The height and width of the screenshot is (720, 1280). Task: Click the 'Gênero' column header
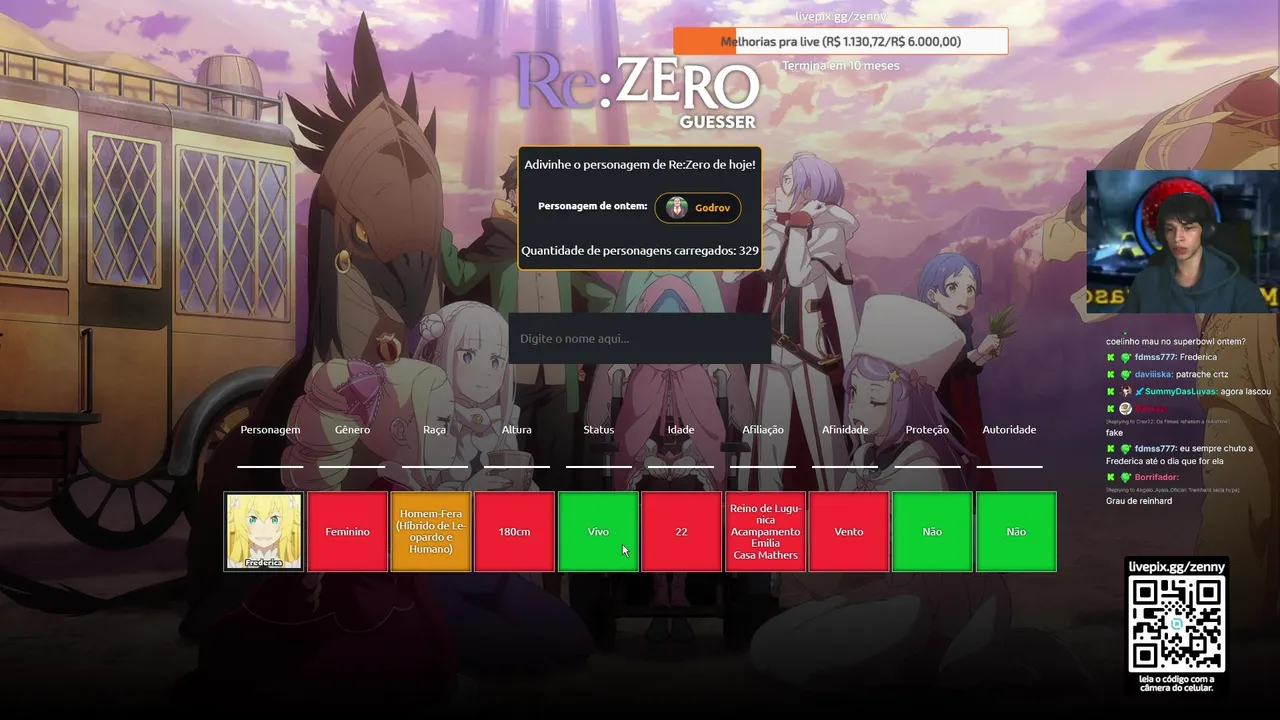click(352, 430)
